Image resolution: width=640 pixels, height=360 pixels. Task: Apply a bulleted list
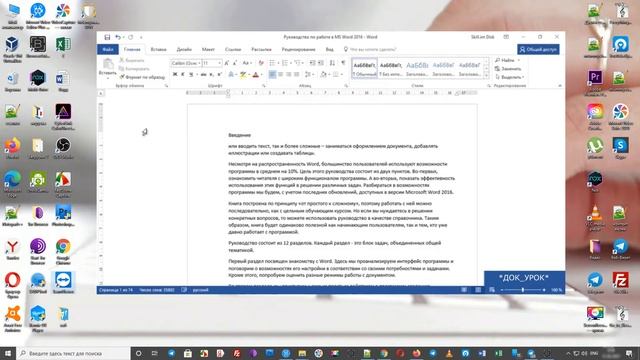pyautogui.click(x=273, y=63)
